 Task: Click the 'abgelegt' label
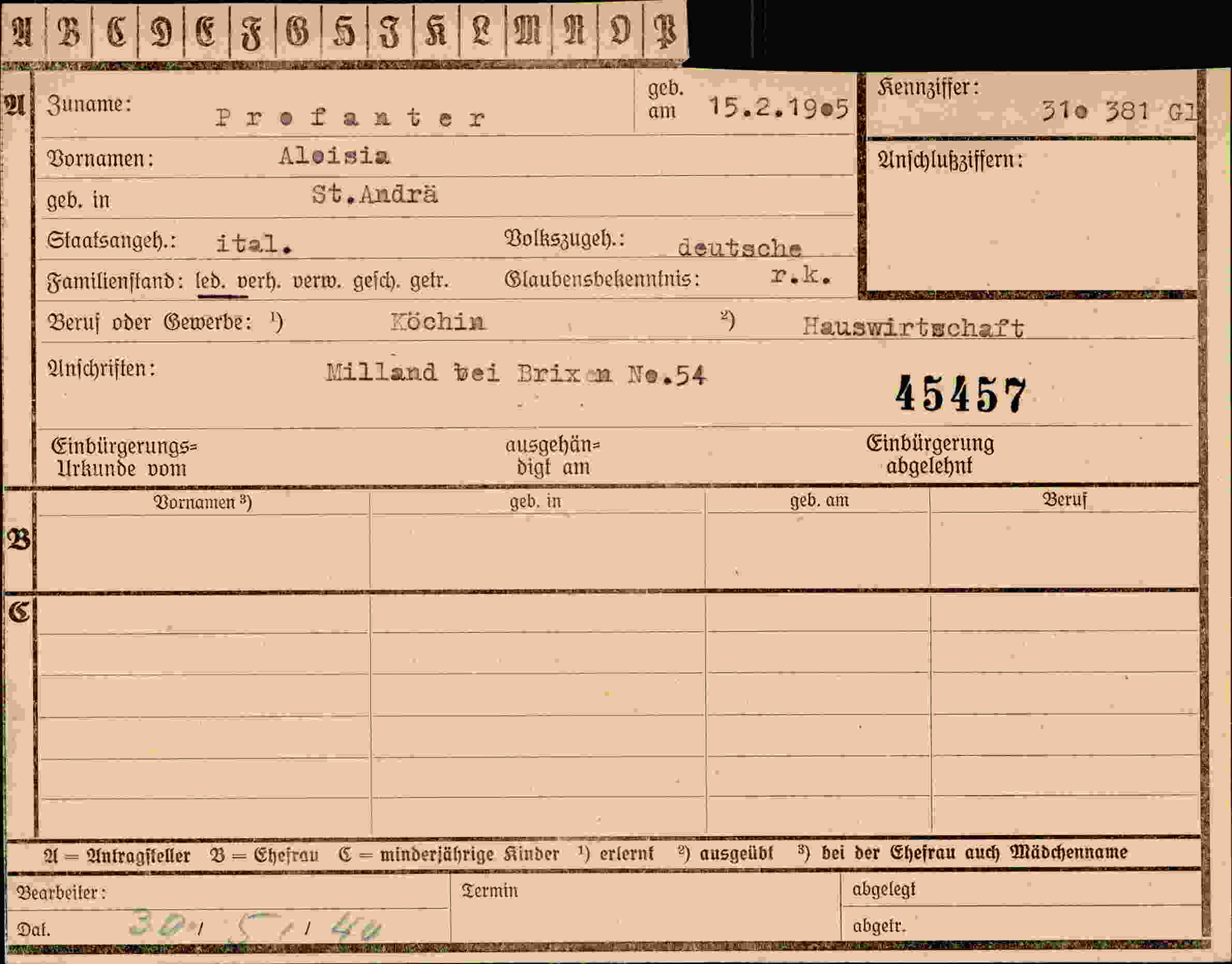[x=884, y=889]
